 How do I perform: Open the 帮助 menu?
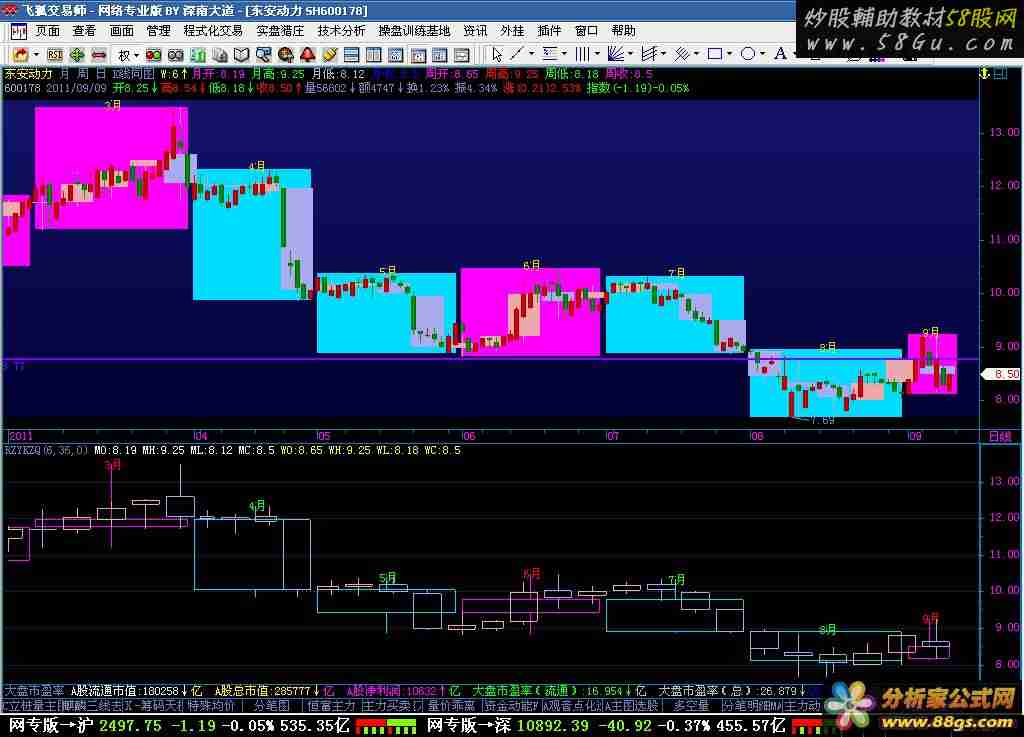(624, 31)
